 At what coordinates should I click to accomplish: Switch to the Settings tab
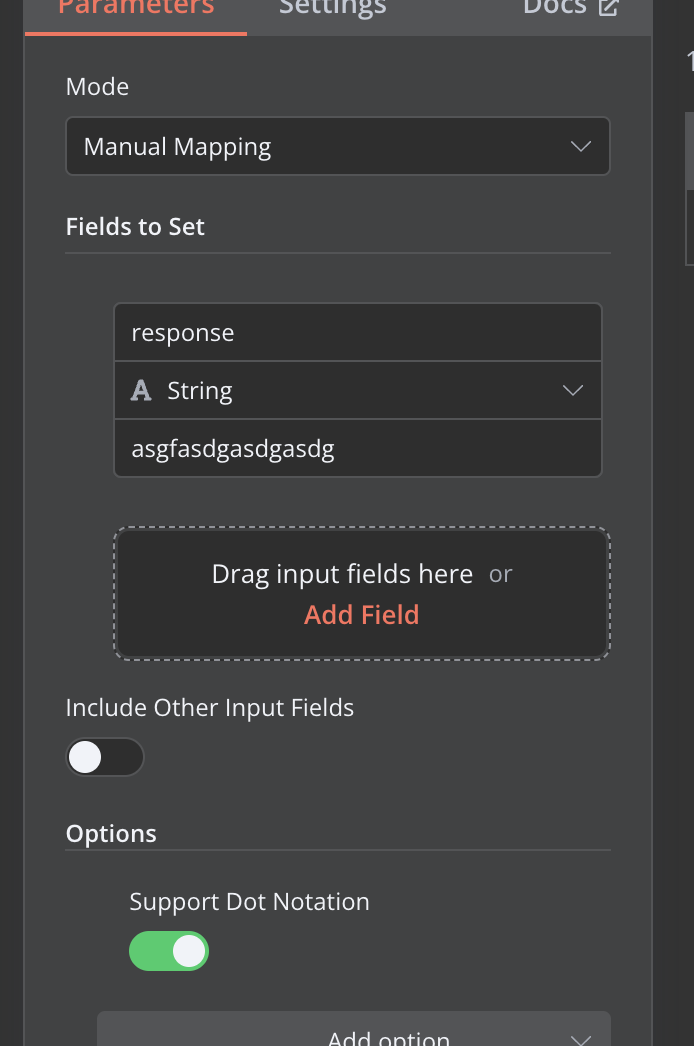click(332, 8)
